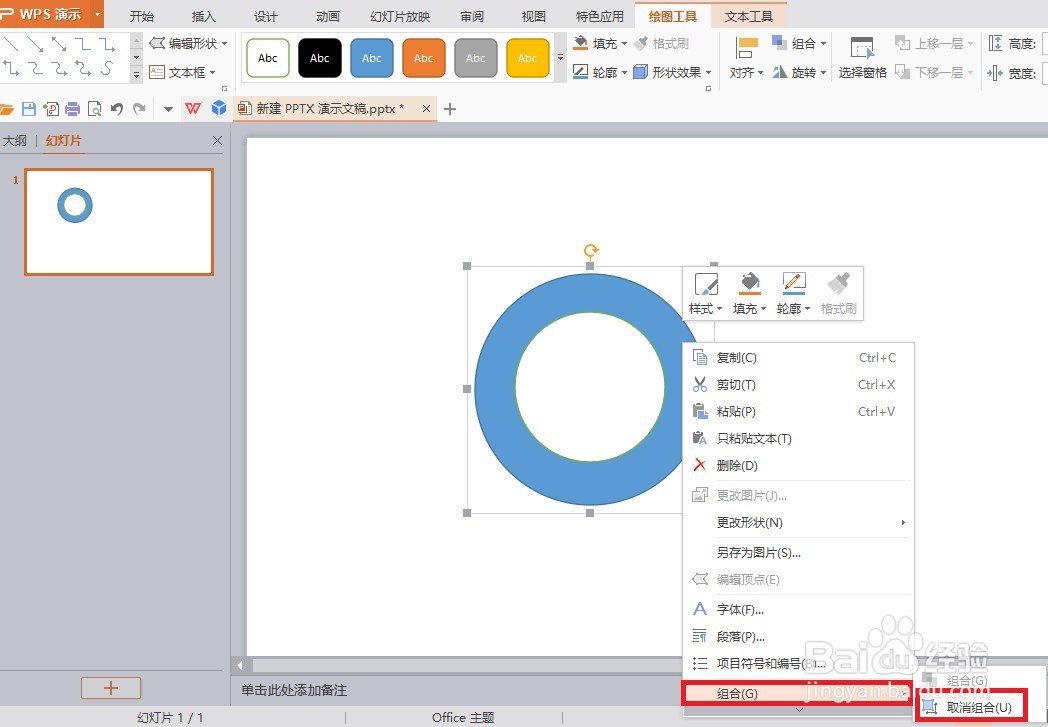
Task: Switch to the 幻灯片放映 ribbon tab
Action: [400, 16]
